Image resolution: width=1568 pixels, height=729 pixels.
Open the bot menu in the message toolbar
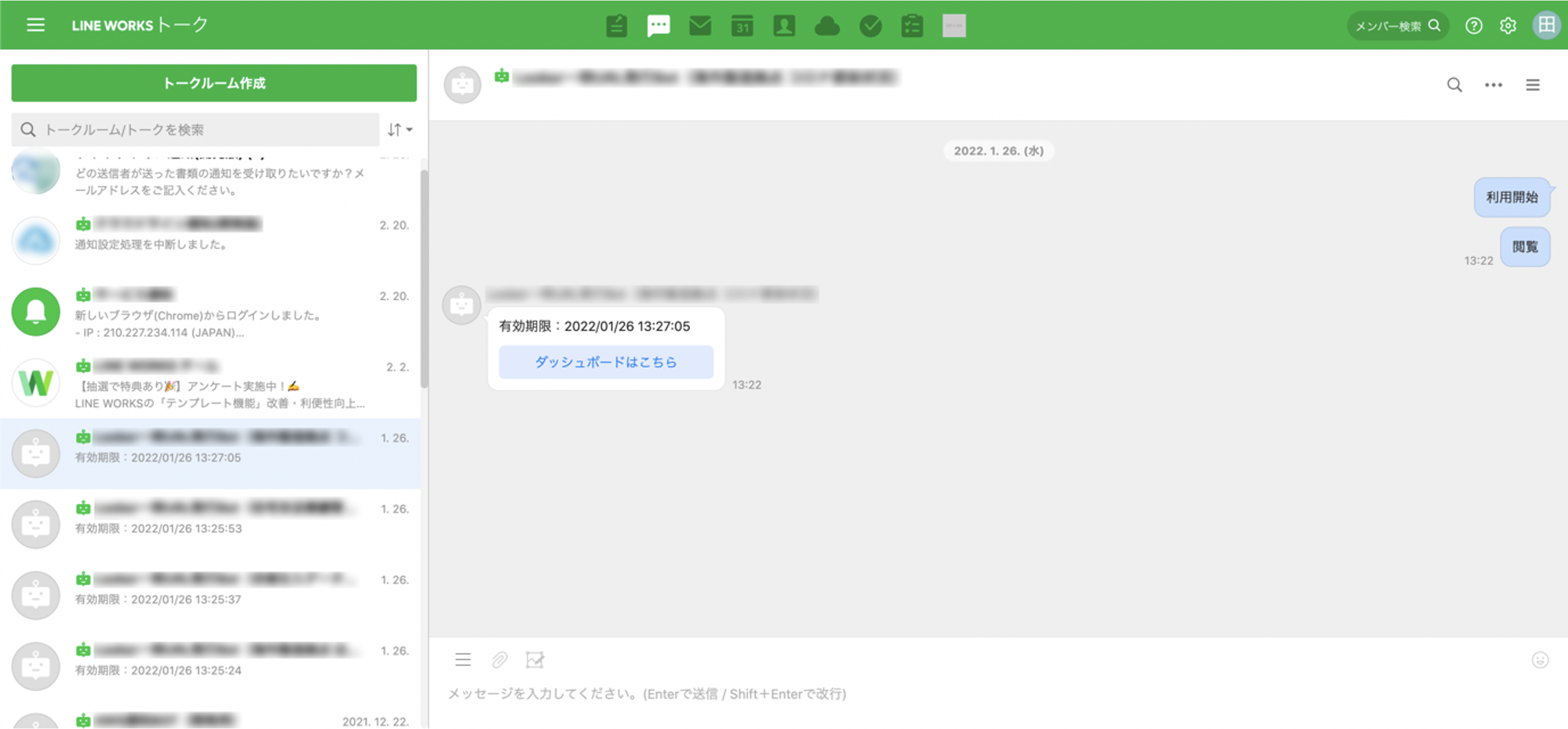[x=463, y=659]
